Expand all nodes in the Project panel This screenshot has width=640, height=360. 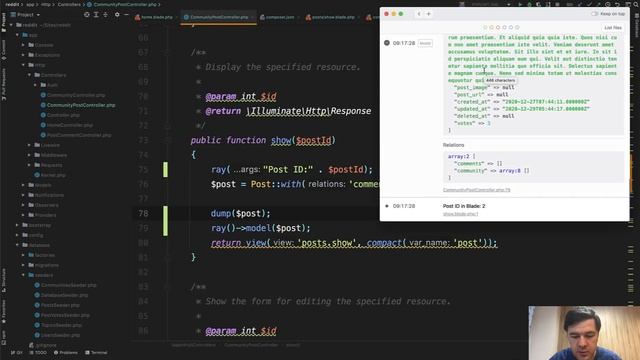[x=96, y=15]
